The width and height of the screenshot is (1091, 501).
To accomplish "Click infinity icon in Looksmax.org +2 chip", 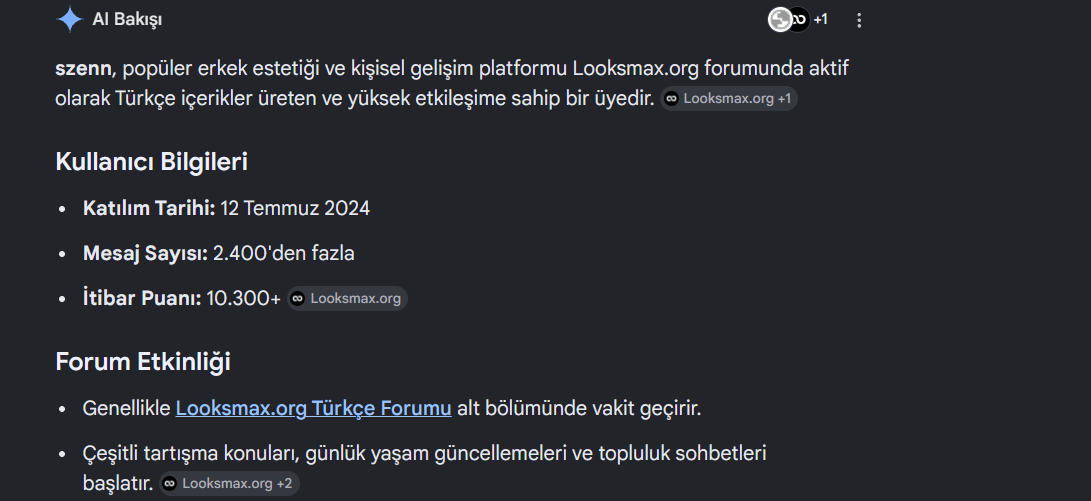I will pyautogui.click(x=169, y=484).
